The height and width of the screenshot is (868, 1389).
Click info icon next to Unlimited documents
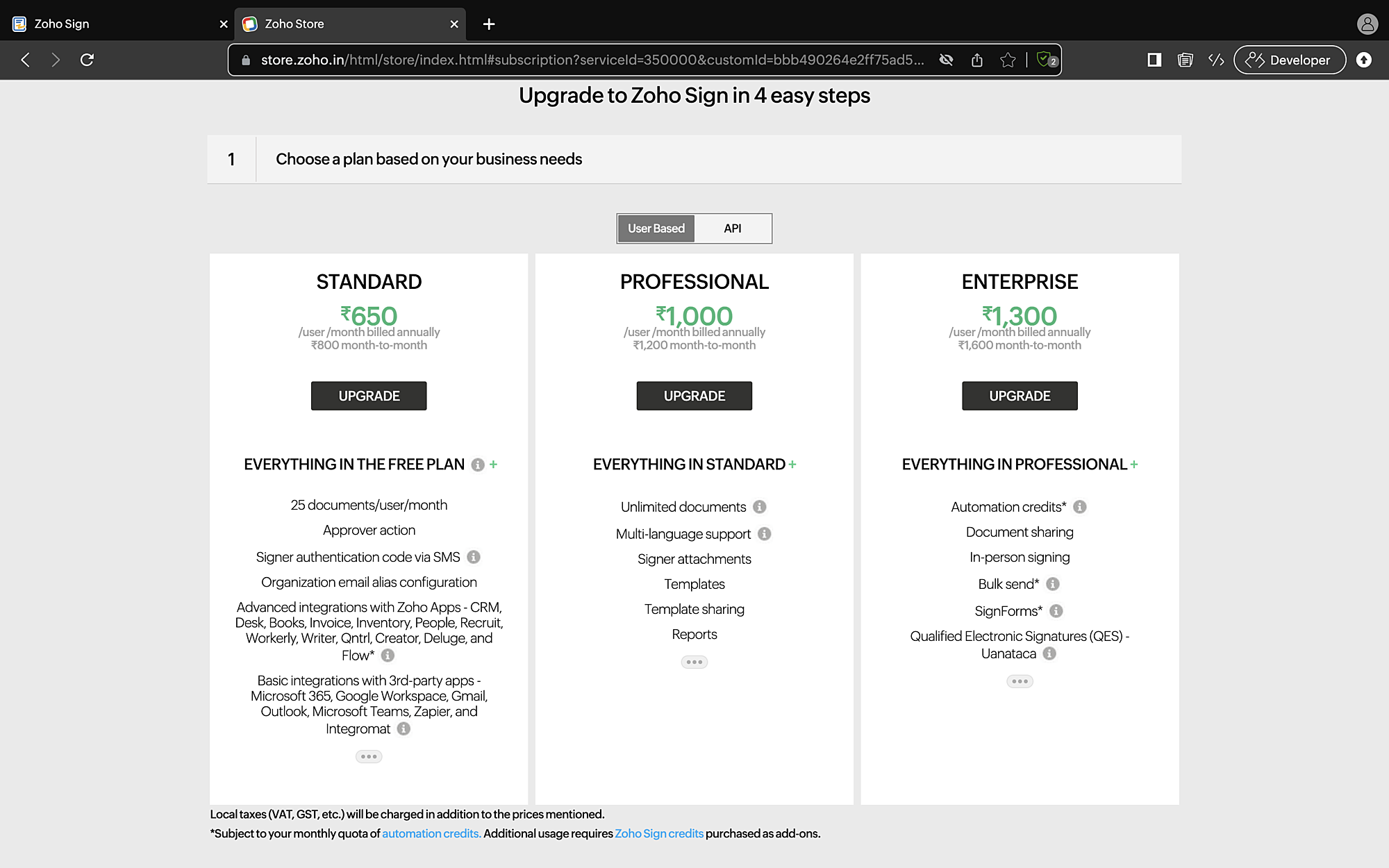(760, 507)
